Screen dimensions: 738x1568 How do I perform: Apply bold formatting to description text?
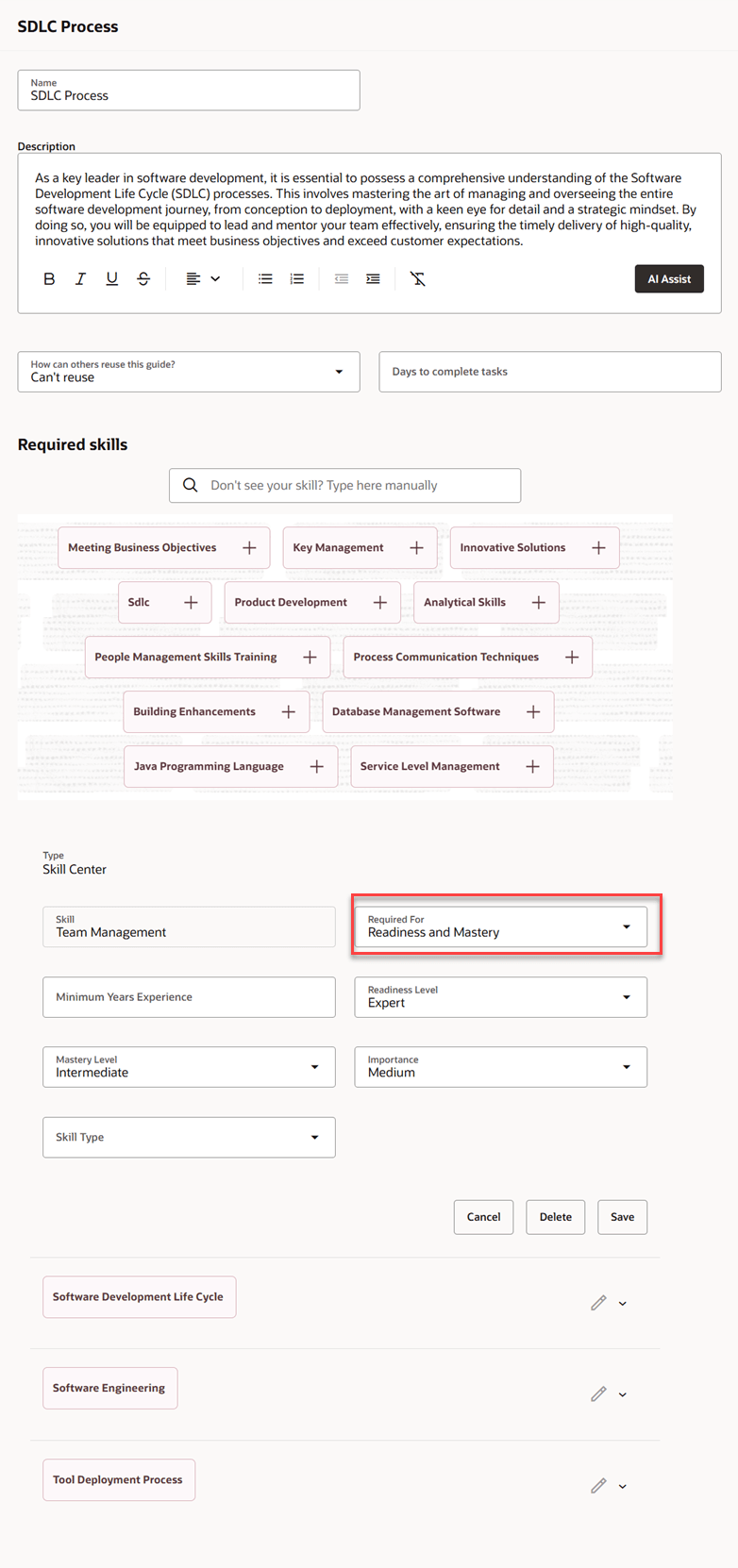pyautogui.click(x=49, y=279)
